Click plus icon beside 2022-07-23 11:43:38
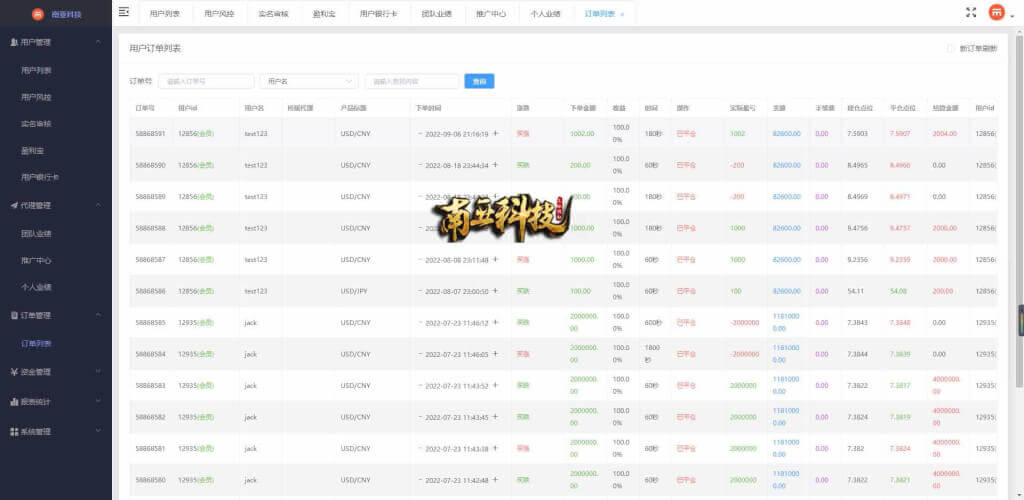Viewport: 1024px width, 500px height. (x=495, y=448)
